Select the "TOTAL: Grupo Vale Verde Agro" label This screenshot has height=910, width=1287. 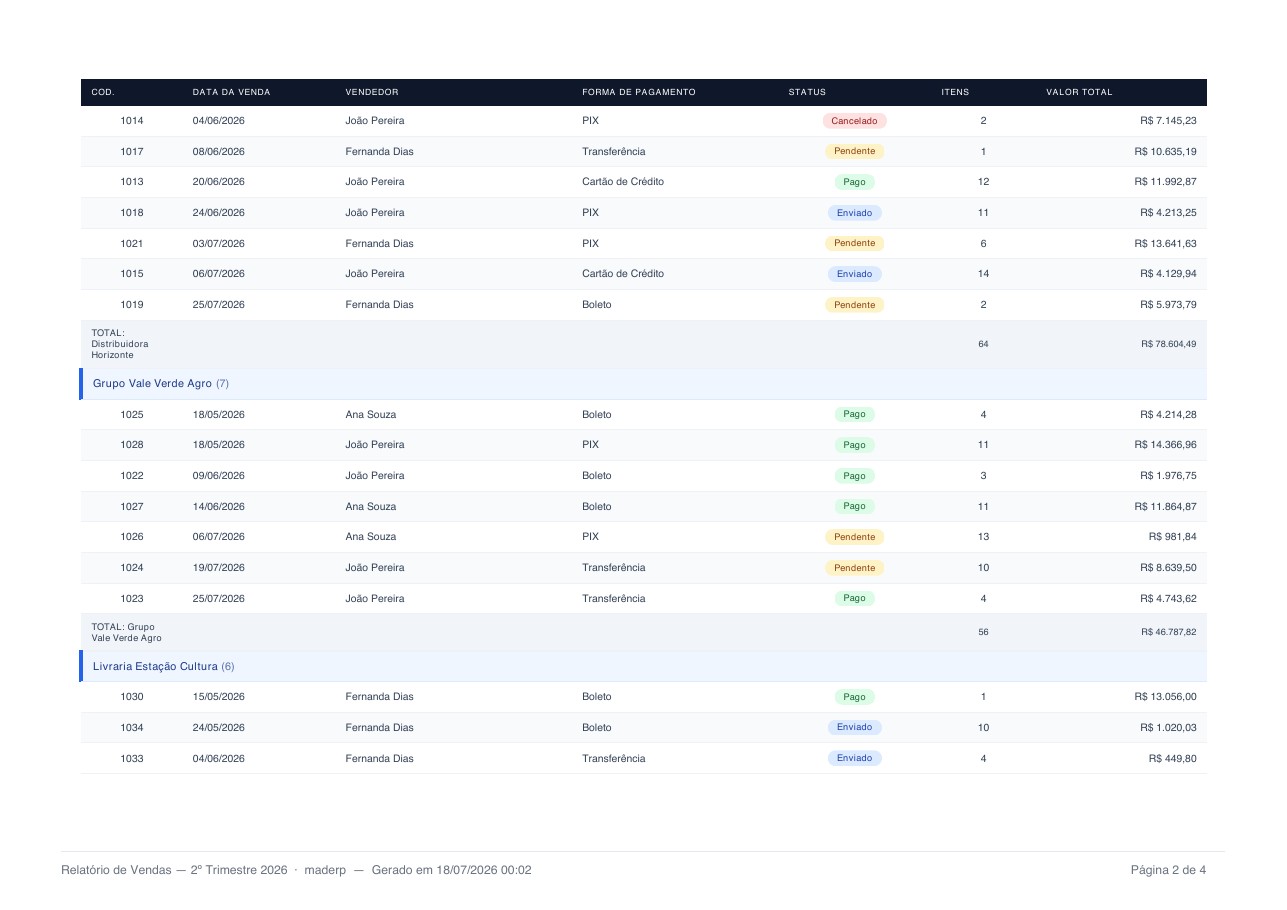coord(126,633)
